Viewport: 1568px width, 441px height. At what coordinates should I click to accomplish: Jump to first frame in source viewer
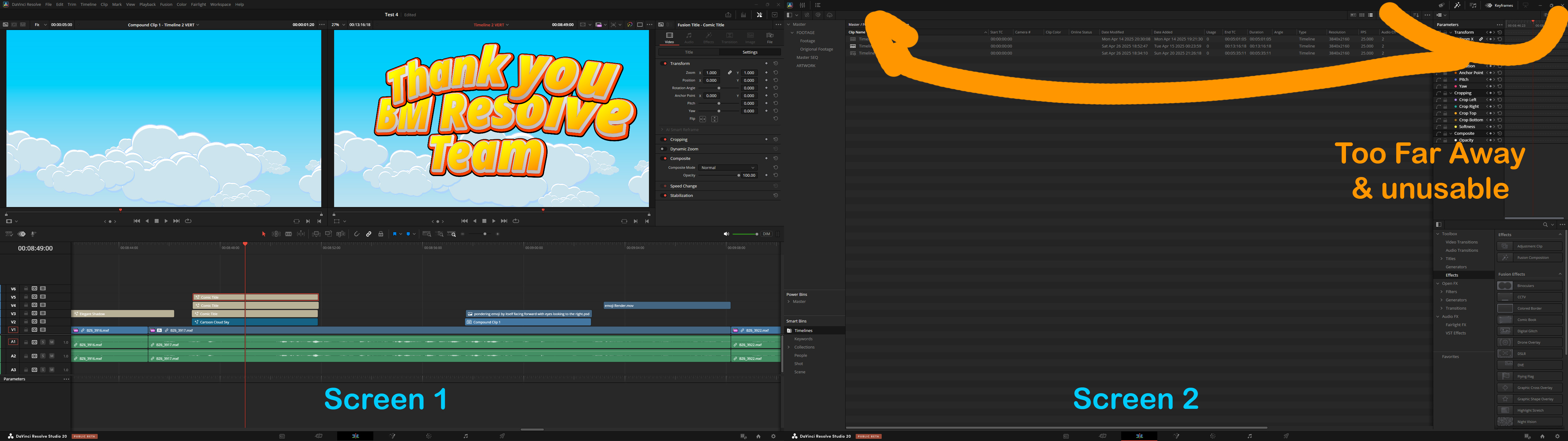(x=137, y=221)
